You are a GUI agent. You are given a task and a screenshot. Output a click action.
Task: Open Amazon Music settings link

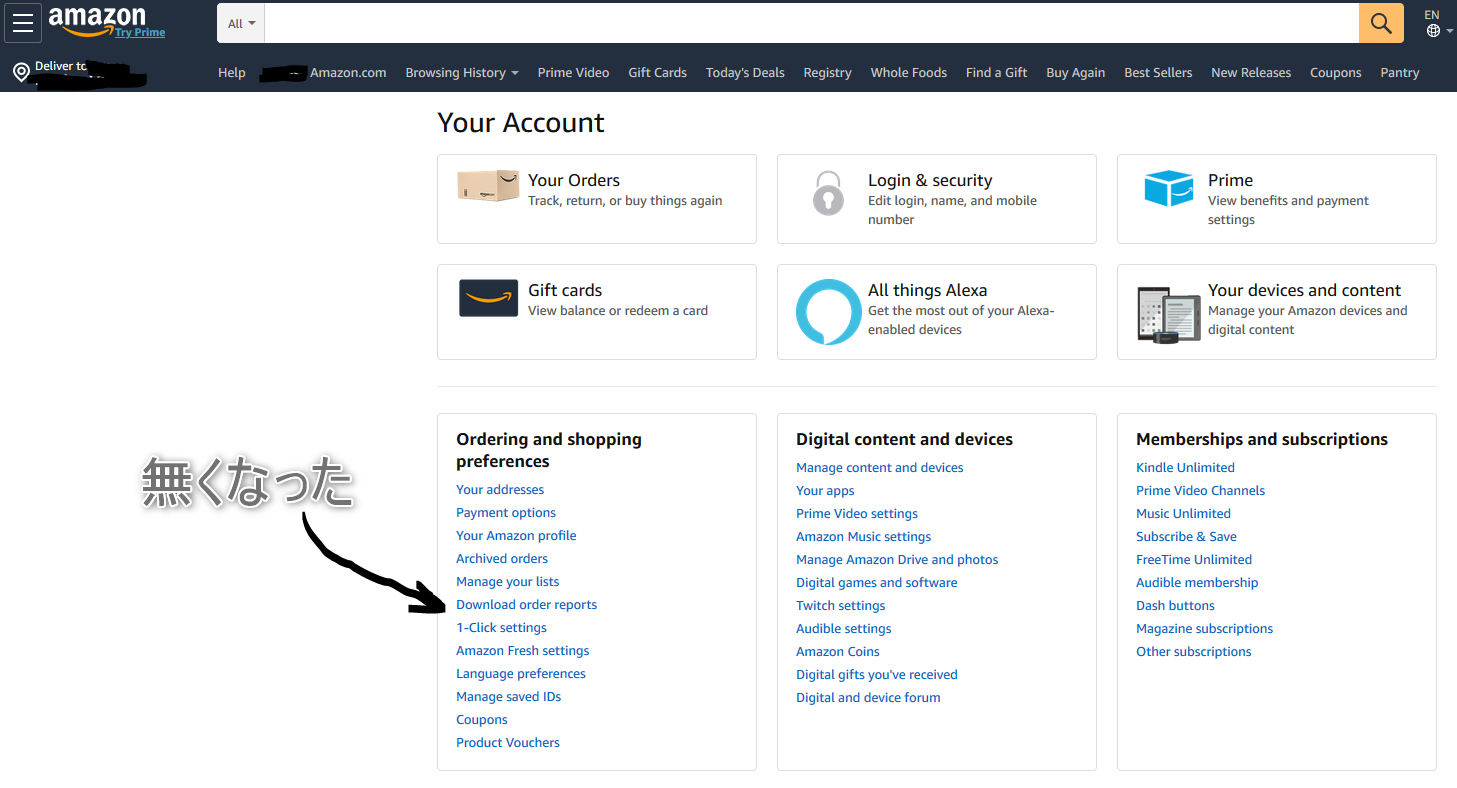tap(864, 537)
